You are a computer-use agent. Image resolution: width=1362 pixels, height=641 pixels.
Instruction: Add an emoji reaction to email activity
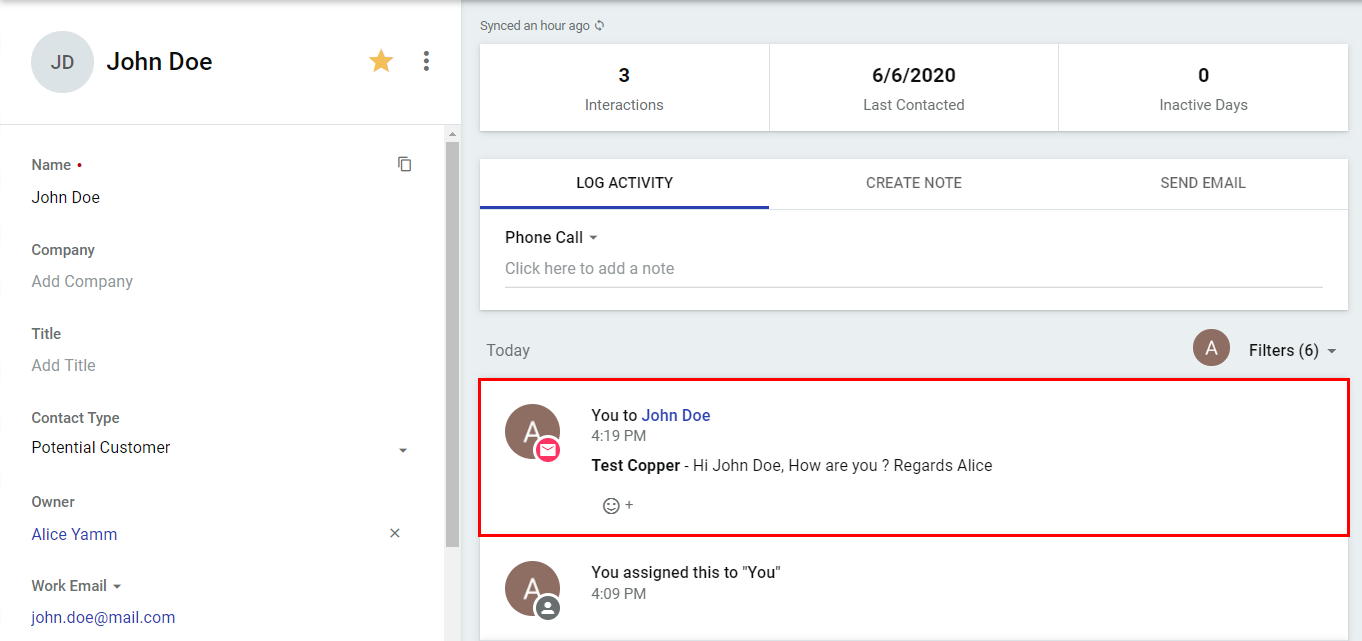(617, 506)
